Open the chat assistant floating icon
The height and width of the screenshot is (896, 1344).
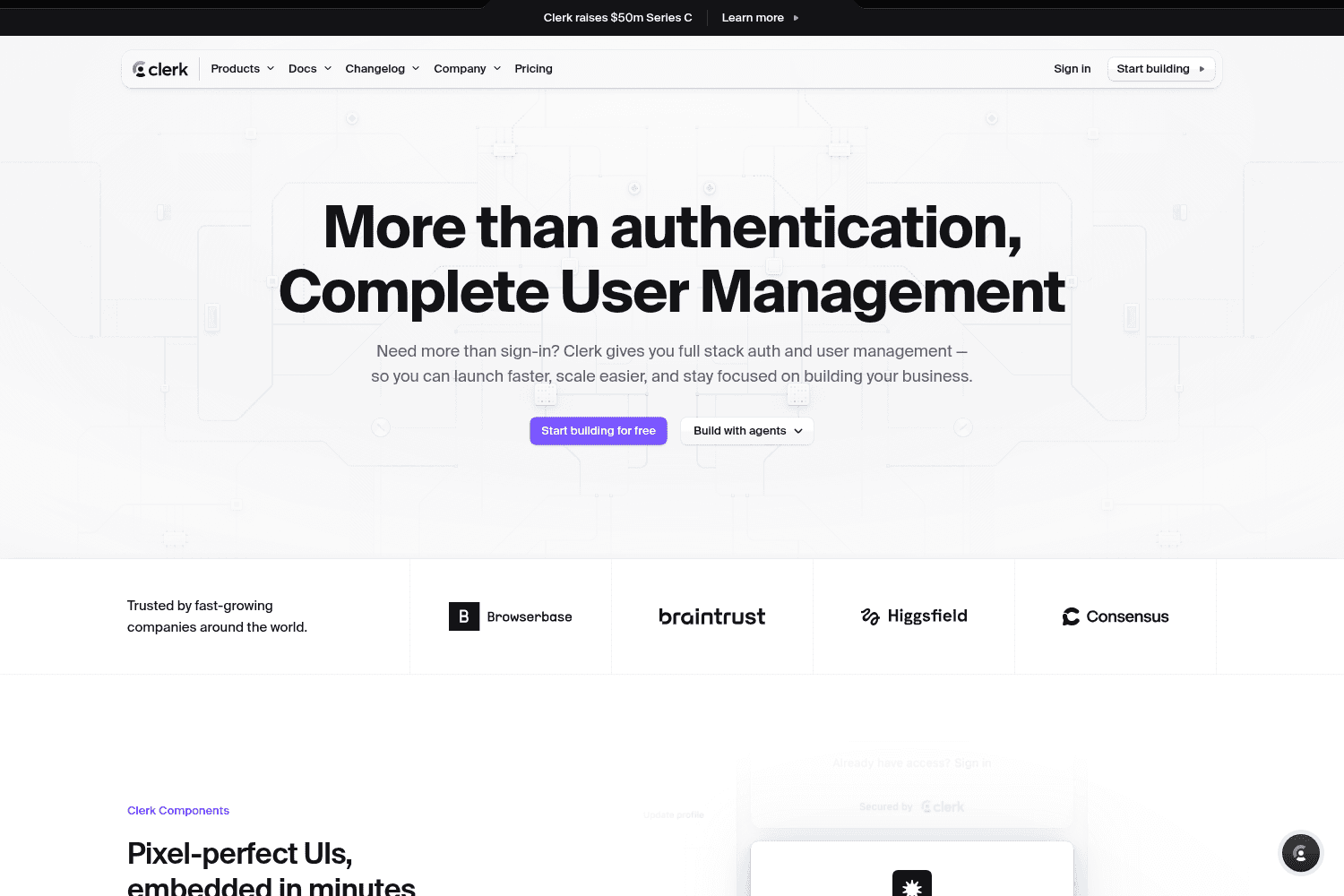(x=1300, y=853)
